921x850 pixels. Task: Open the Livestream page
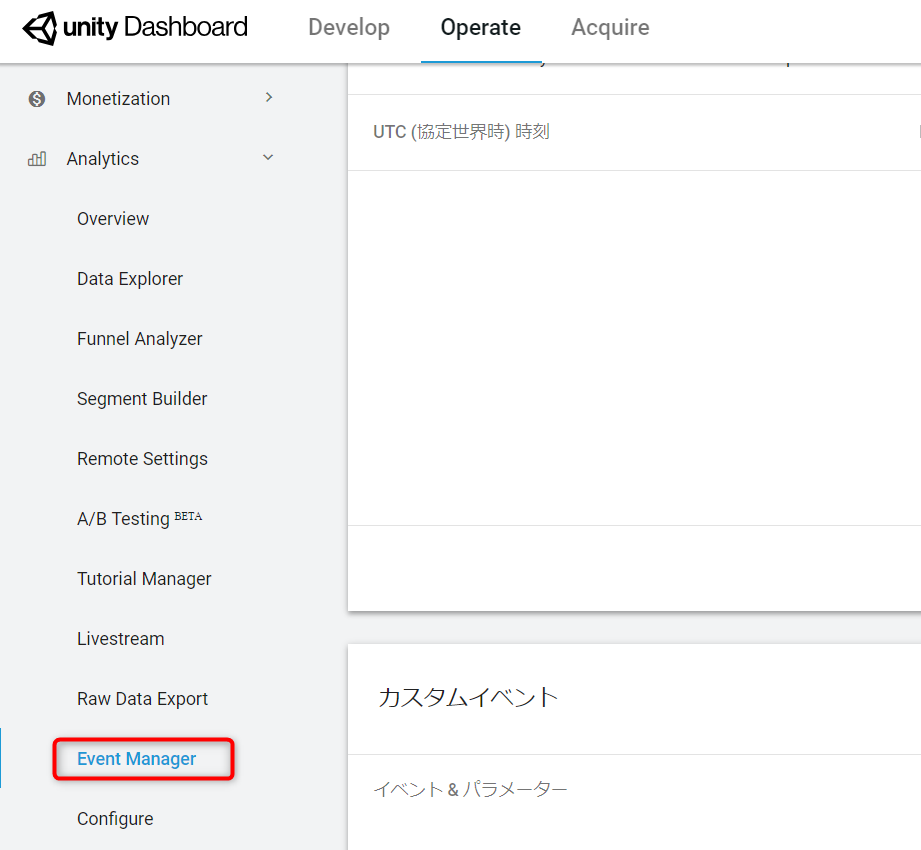(x=120, y=639)
